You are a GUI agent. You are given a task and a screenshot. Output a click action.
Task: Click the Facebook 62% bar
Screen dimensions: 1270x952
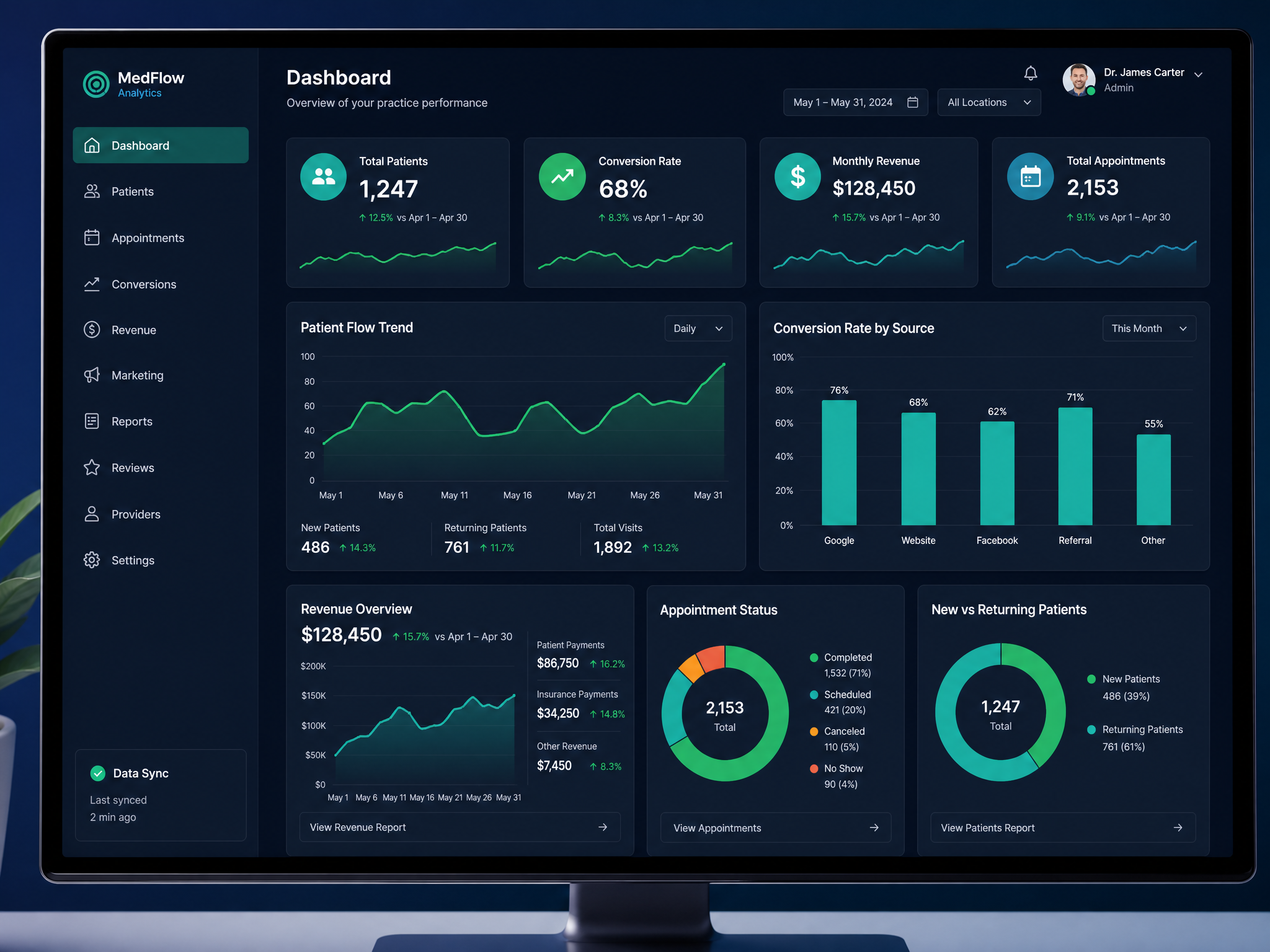pyautogui.click(x=997, y=474)
